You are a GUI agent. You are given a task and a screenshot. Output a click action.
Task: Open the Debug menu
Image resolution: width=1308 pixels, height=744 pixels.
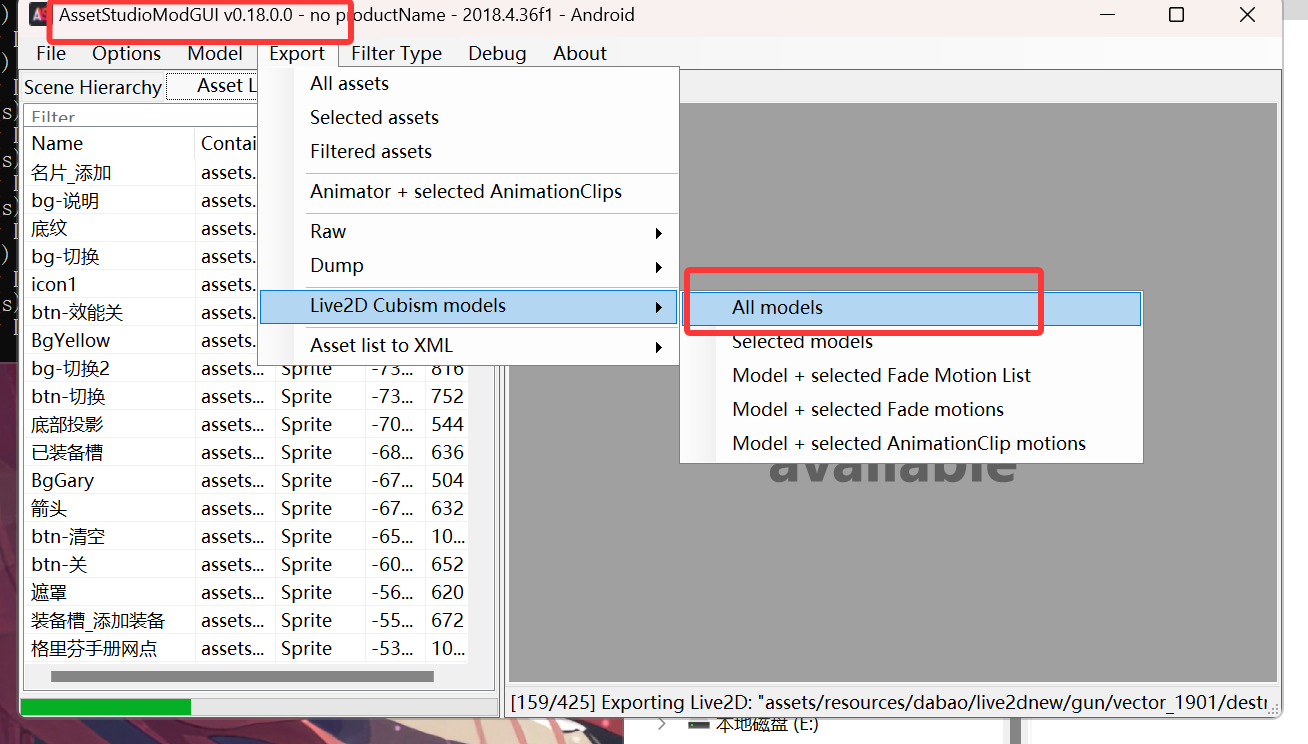click(x=497, y=53)
